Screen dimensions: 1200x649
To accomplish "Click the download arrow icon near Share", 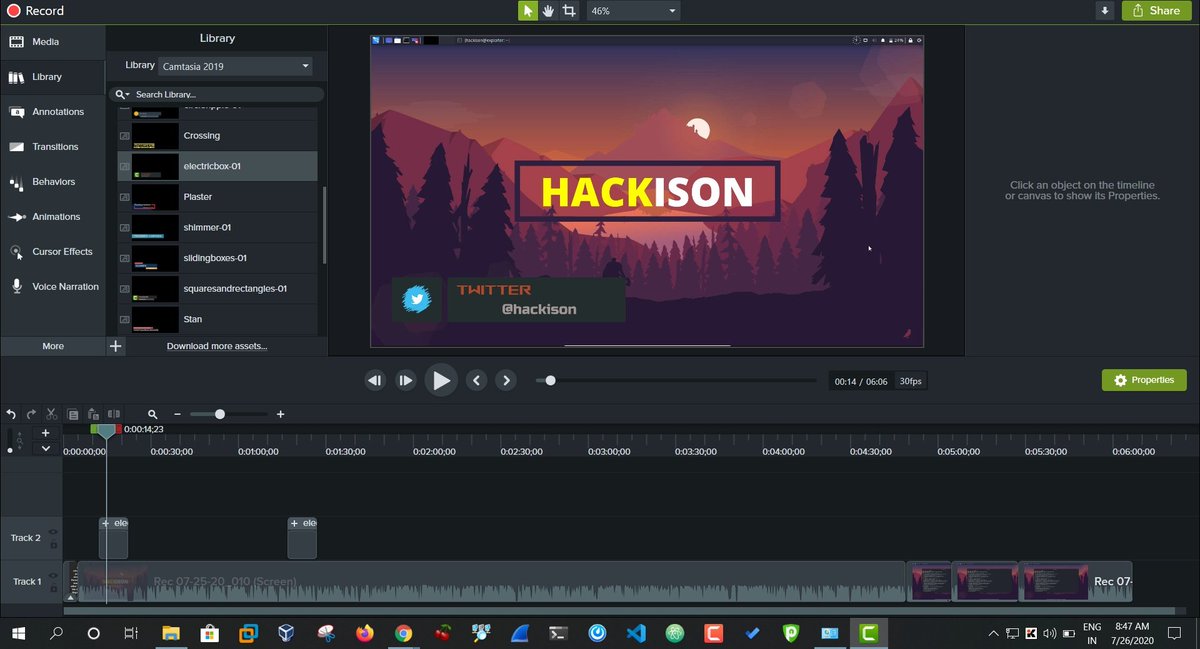I will 1105,11.
